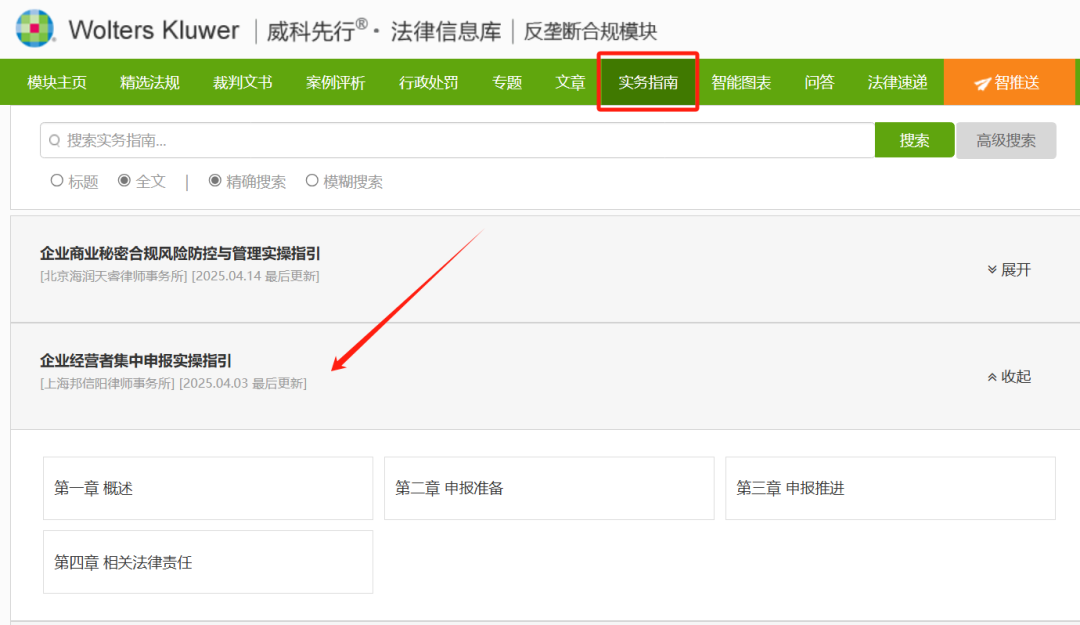Open the 企业经营者集中申报实操指引 title
This screenshot has height=625, width=1080.
pyautogui.click(x=136, y=361)
